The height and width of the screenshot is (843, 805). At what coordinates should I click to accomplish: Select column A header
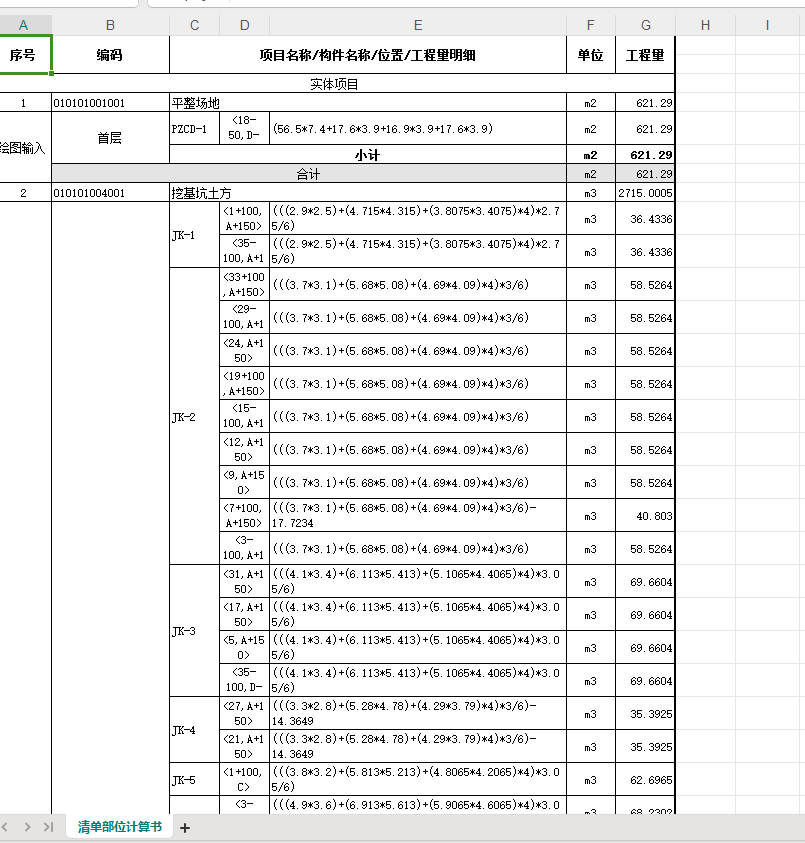[x=24, y=25]
